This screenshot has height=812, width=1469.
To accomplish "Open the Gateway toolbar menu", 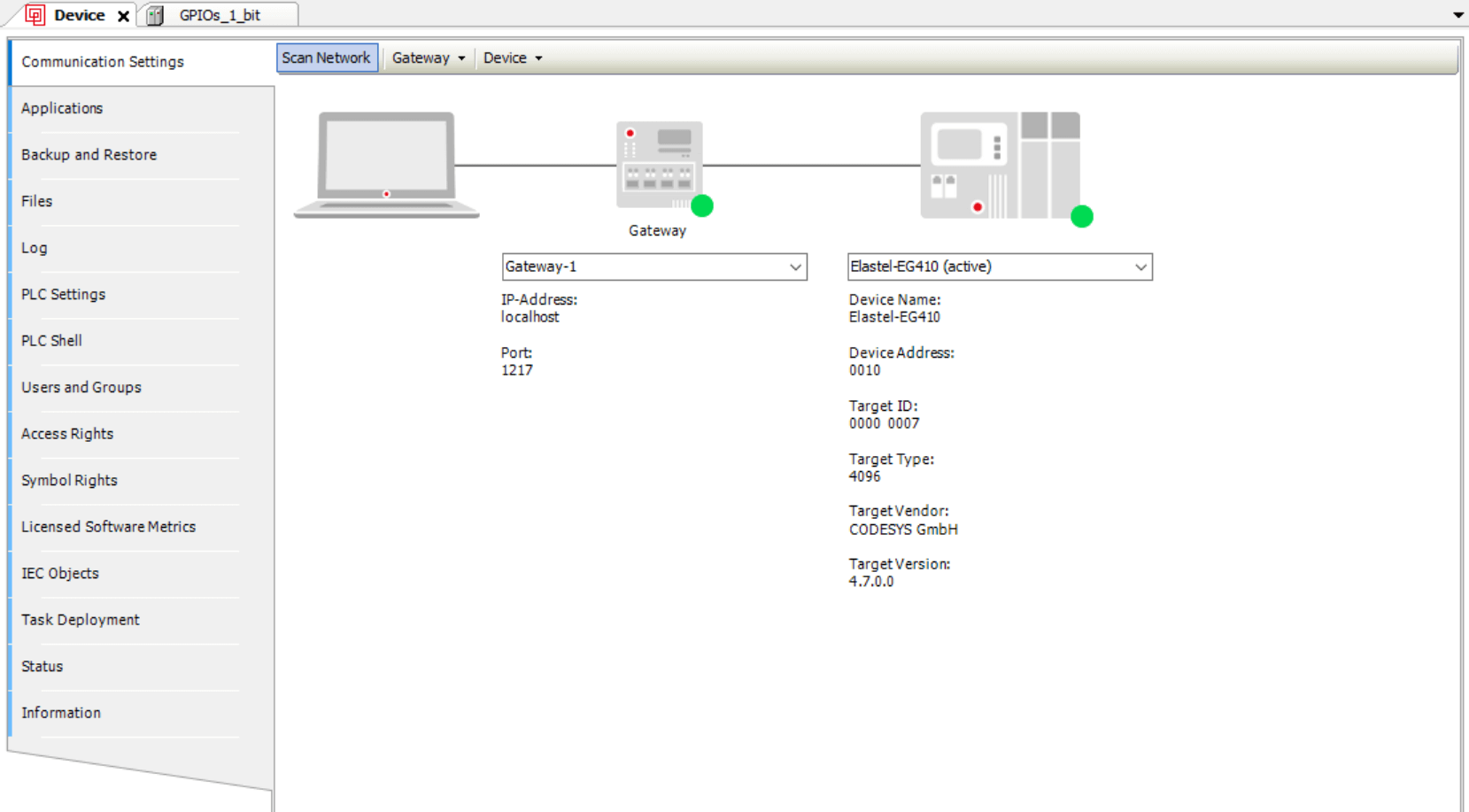I will [429, 58].
